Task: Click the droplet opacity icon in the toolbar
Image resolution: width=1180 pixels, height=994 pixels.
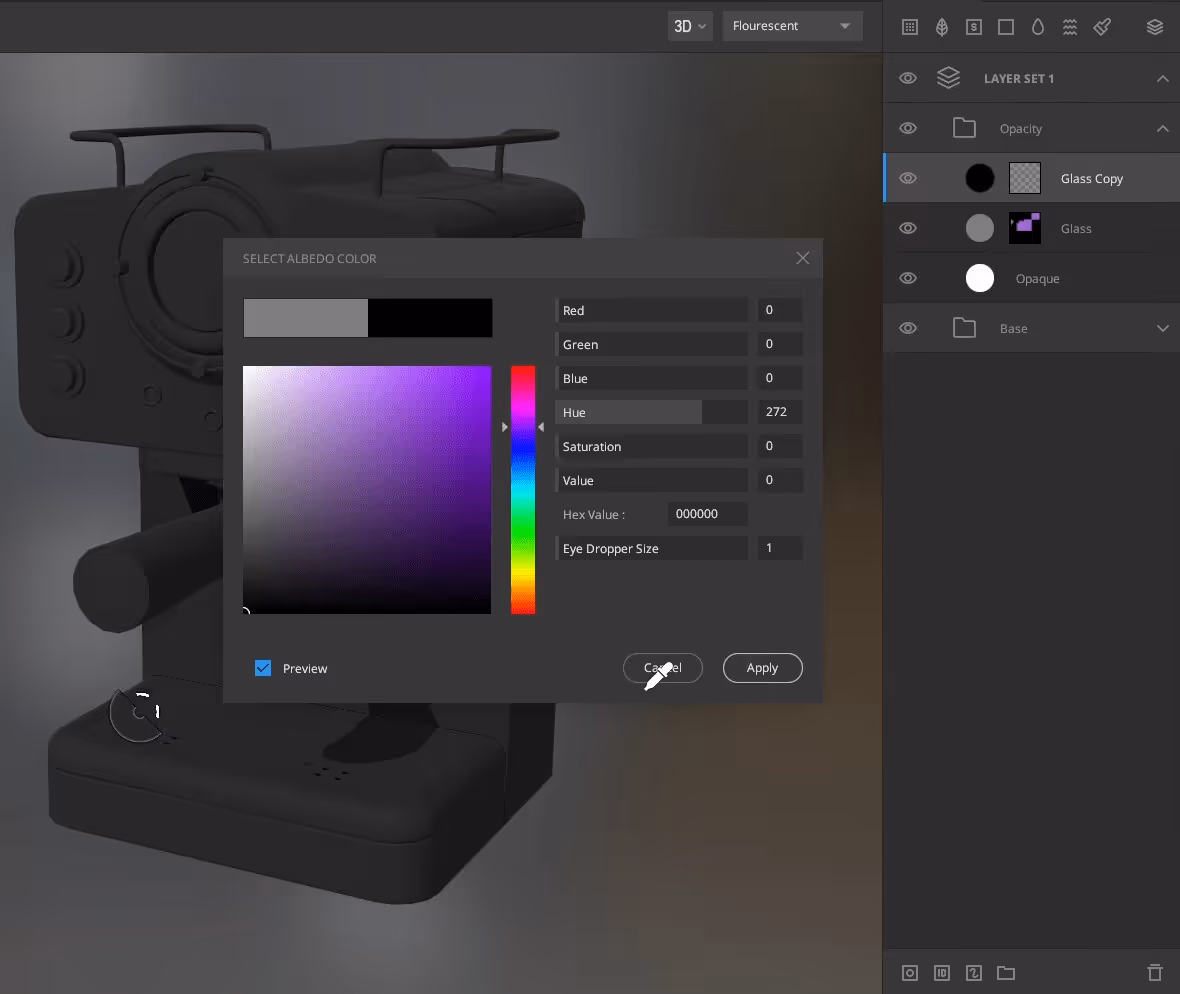Action: [x=1038, y=27]
